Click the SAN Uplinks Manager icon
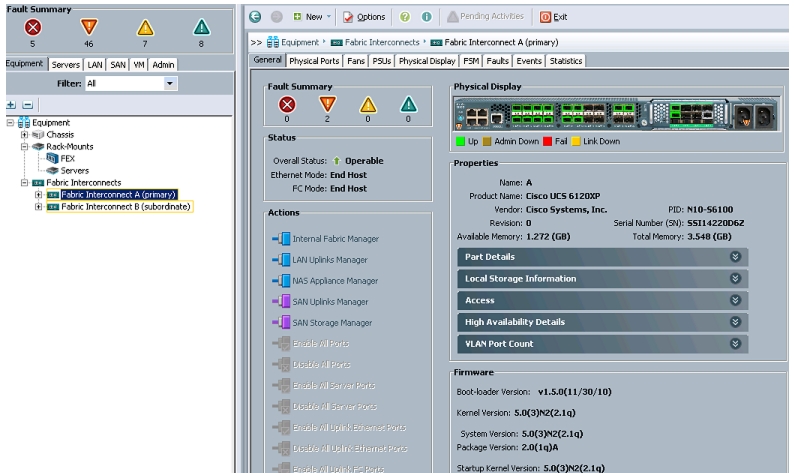 coord(282,301)
